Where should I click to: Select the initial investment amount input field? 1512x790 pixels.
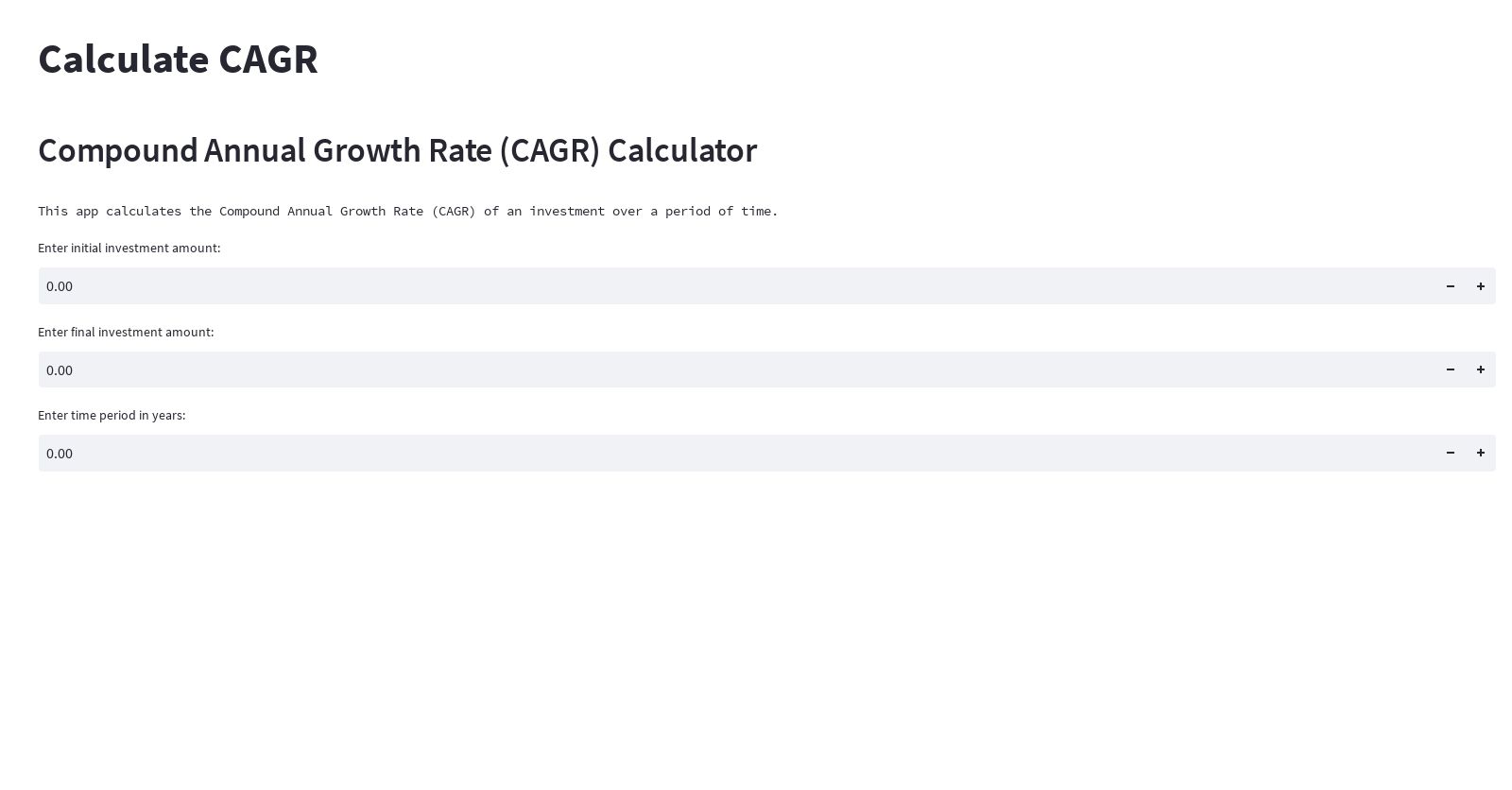(661, 285)
